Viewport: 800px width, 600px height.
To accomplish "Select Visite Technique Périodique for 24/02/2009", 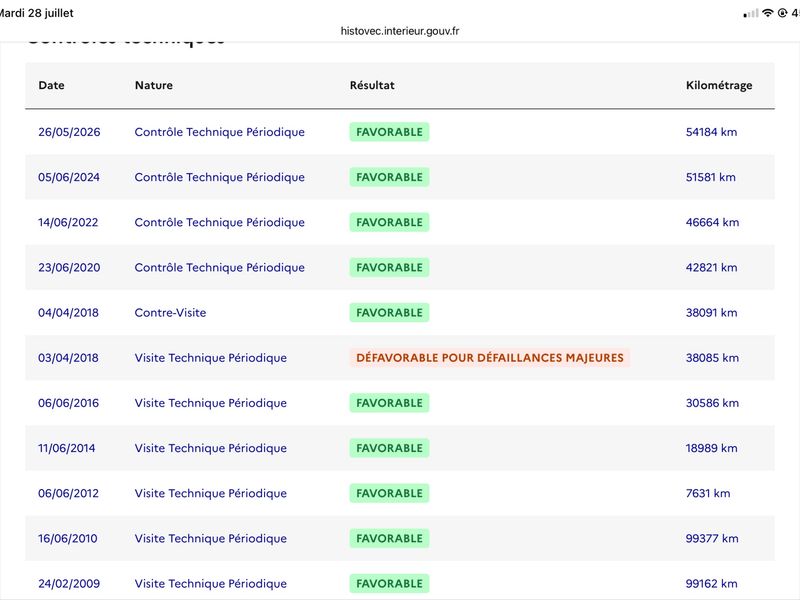I will click(211, 583).
